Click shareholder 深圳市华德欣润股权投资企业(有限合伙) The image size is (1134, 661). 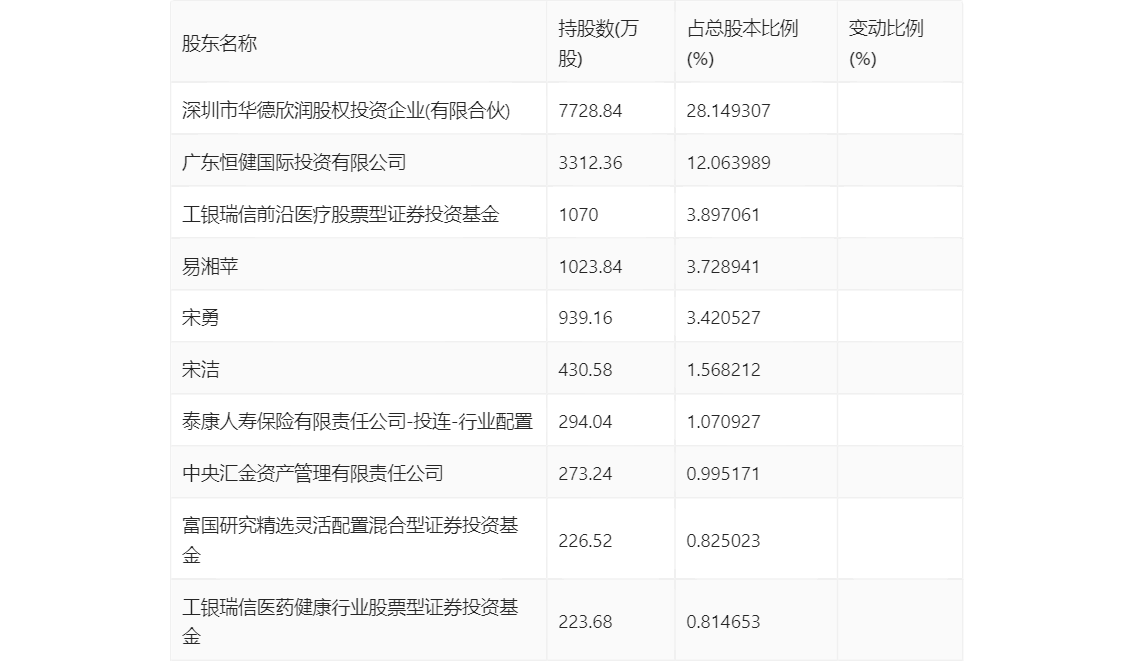click(346, 111)
